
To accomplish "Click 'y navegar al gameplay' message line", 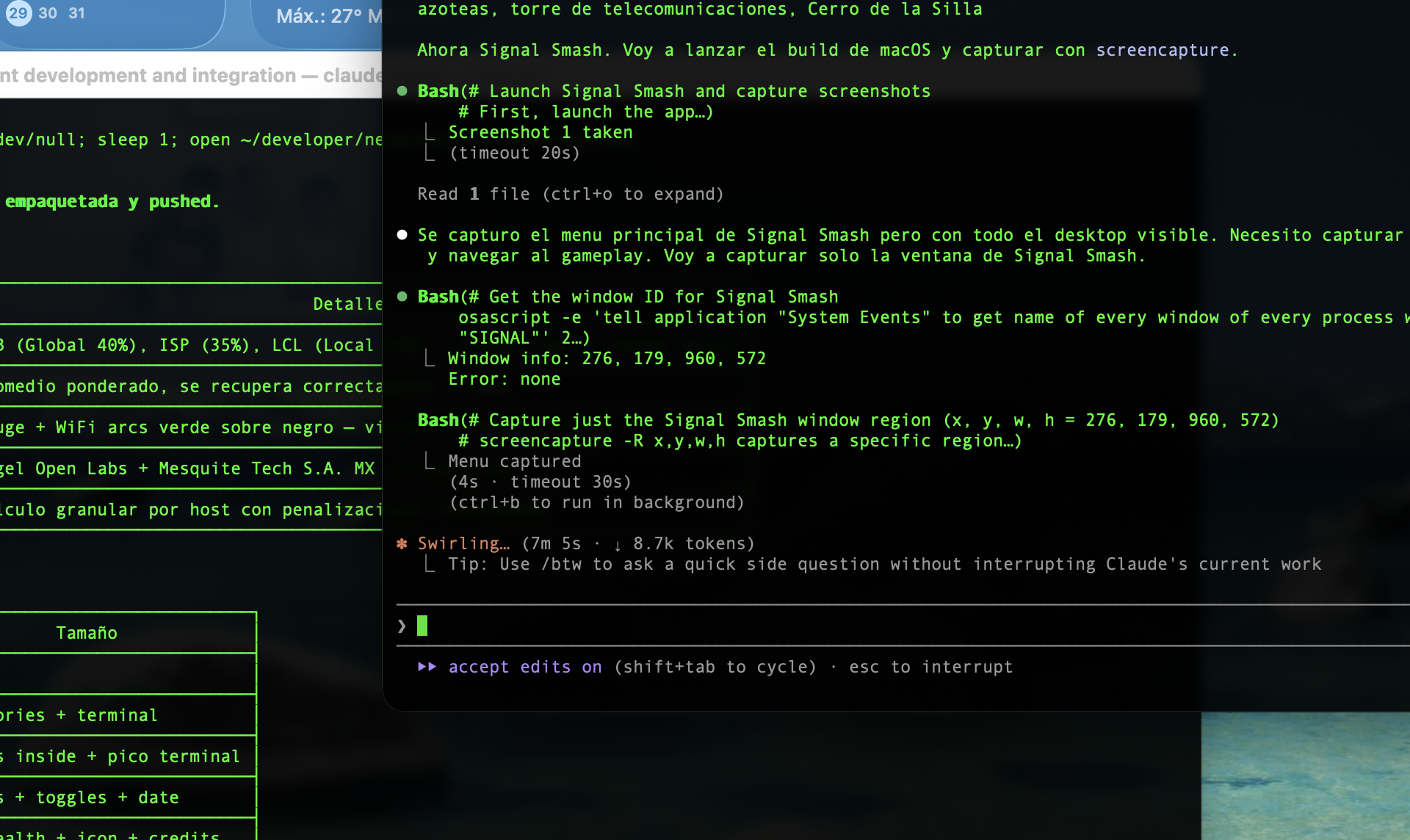I will pos(787,256).
